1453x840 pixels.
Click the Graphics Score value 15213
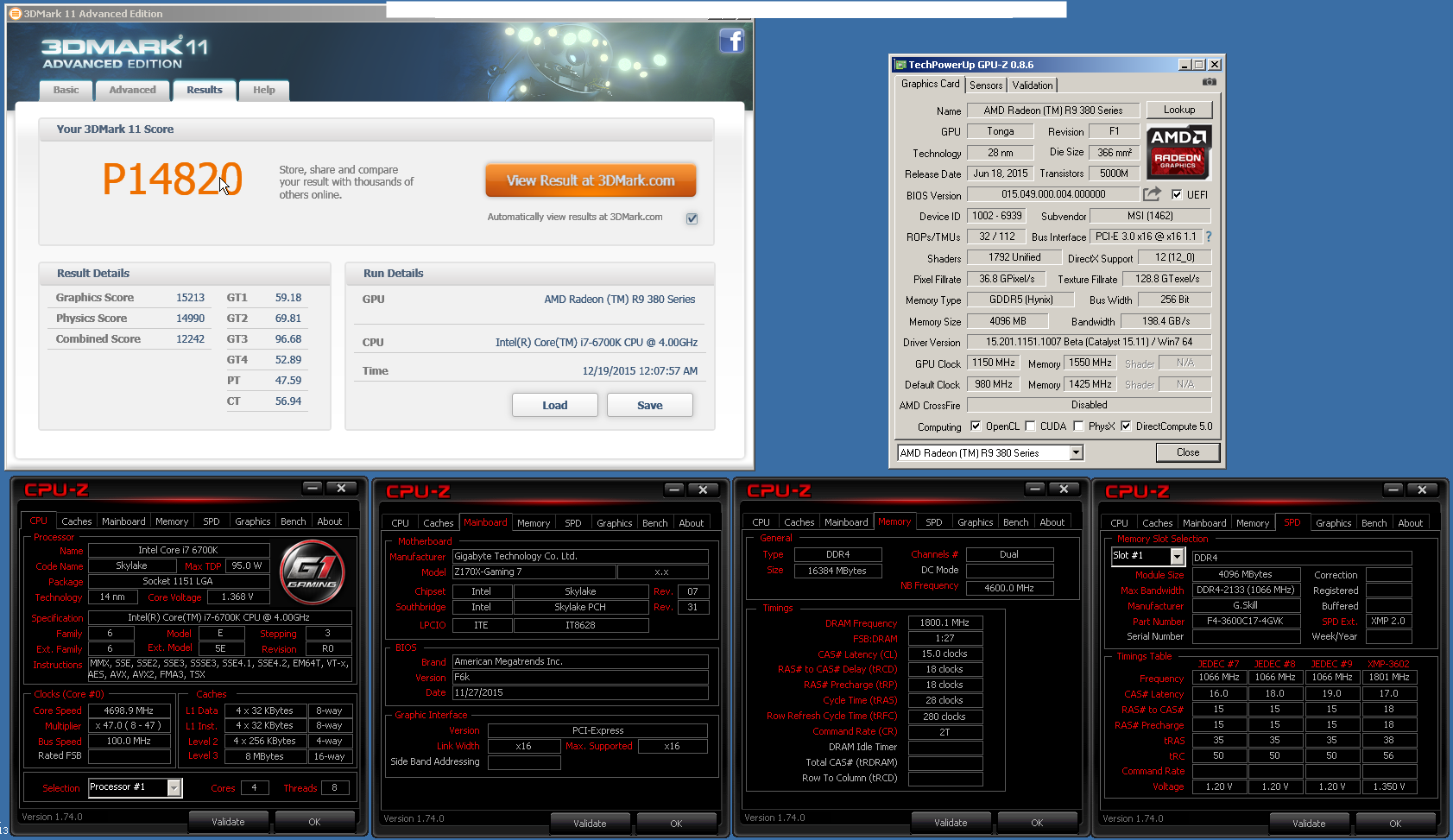tap(190, 298)
